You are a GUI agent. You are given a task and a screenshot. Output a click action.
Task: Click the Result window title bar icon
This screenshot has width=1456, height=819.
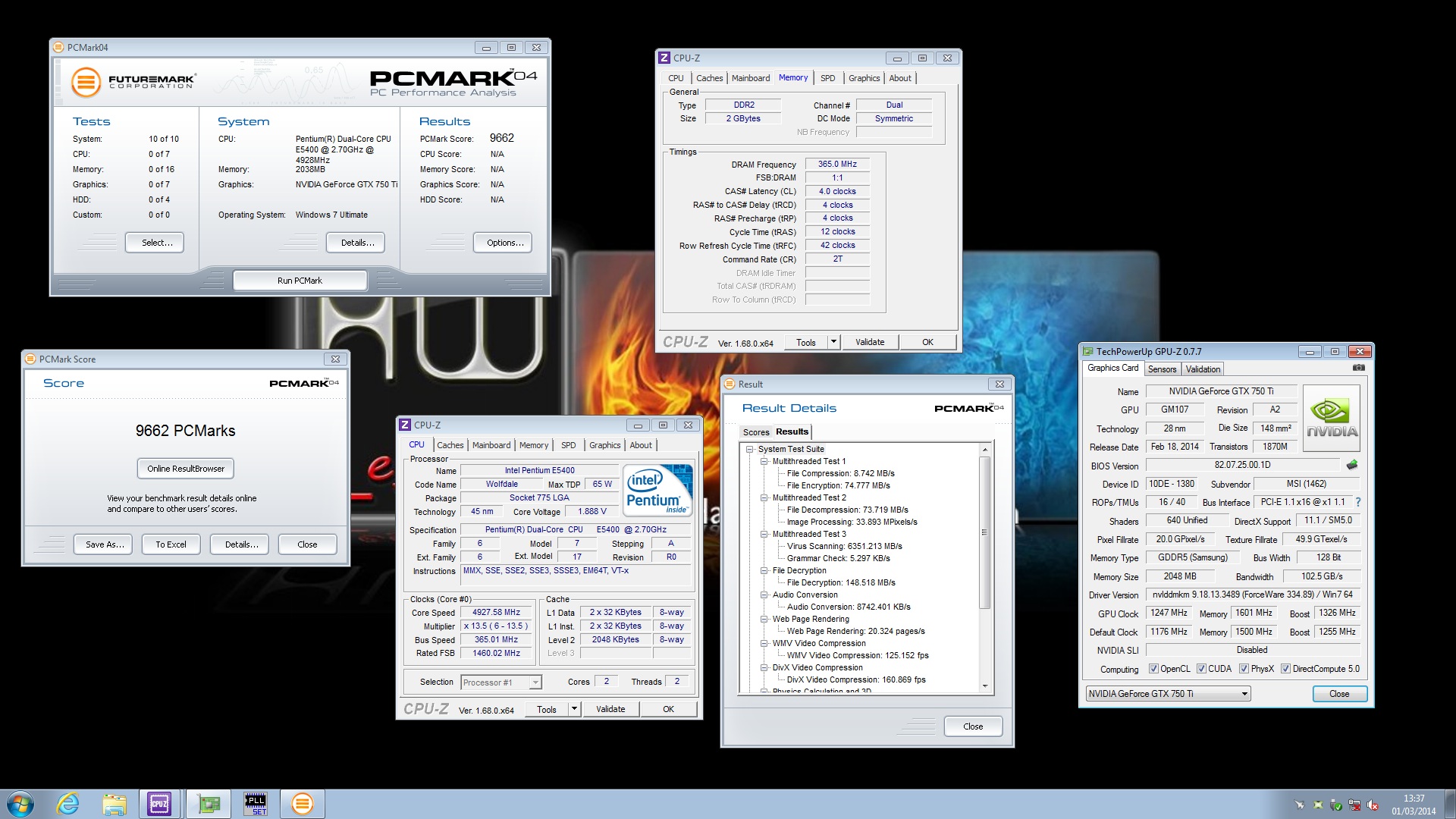point(730,384)
